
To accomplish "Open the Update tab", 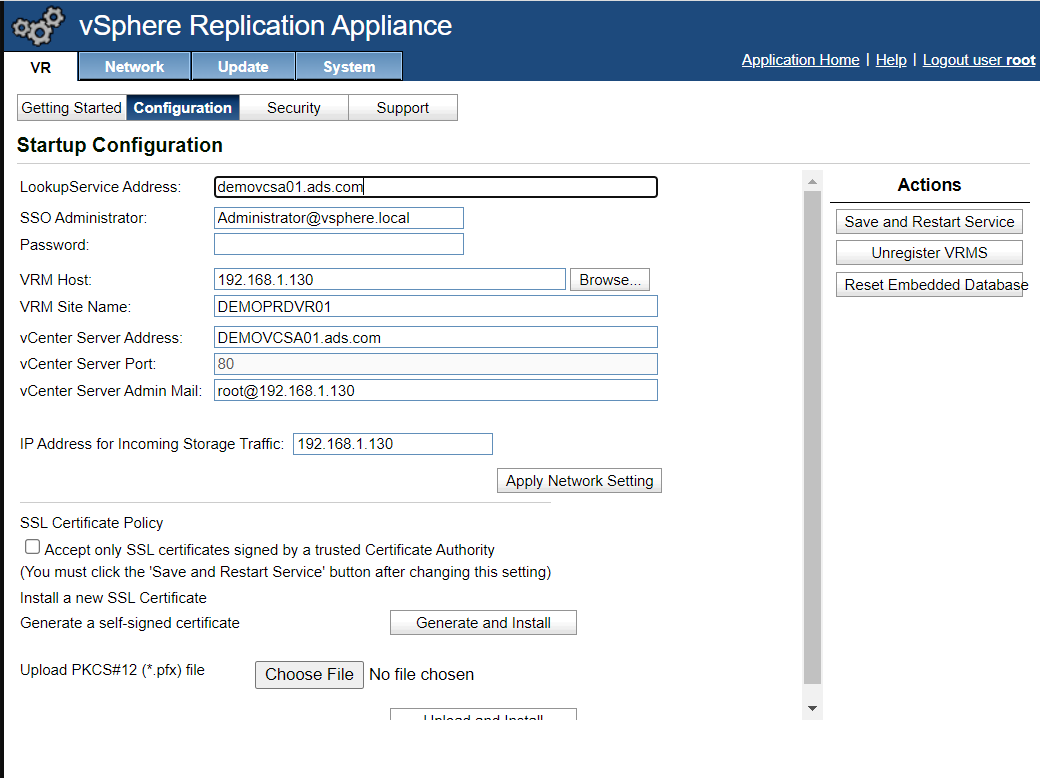I will 243,66.
